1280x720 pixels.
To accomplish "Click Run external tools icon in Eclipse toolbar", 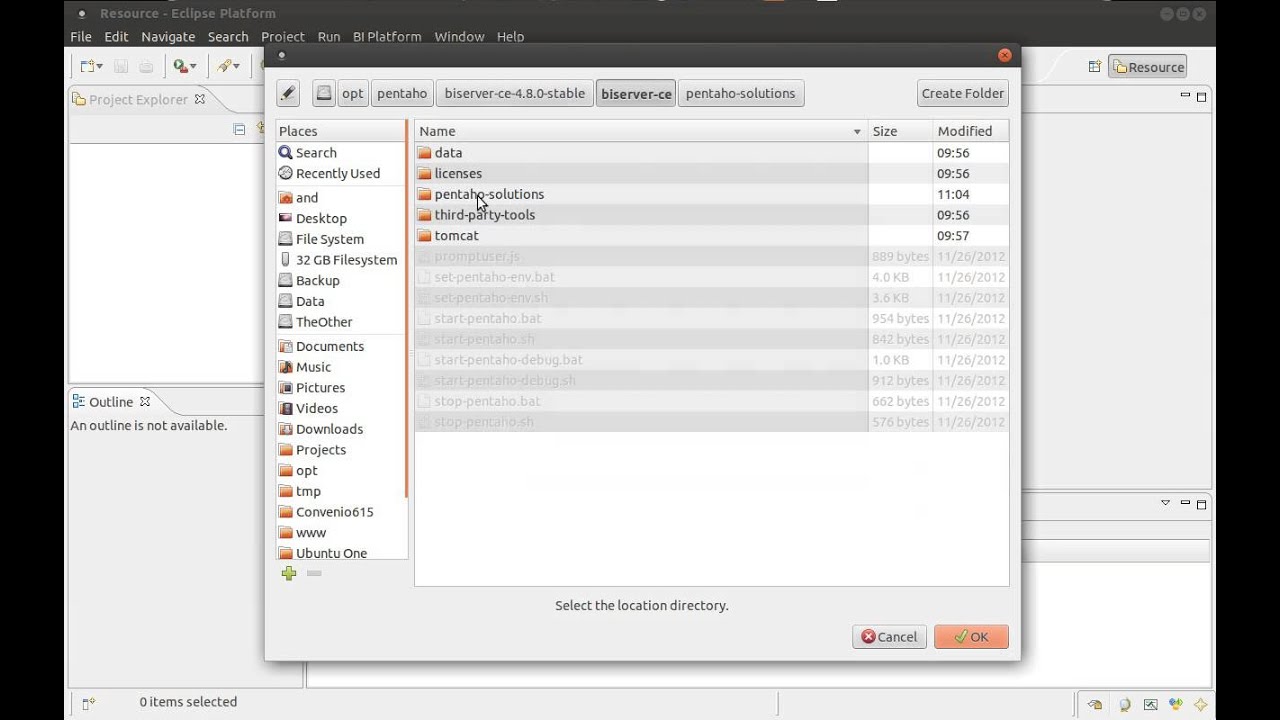I will pos(180,66).
